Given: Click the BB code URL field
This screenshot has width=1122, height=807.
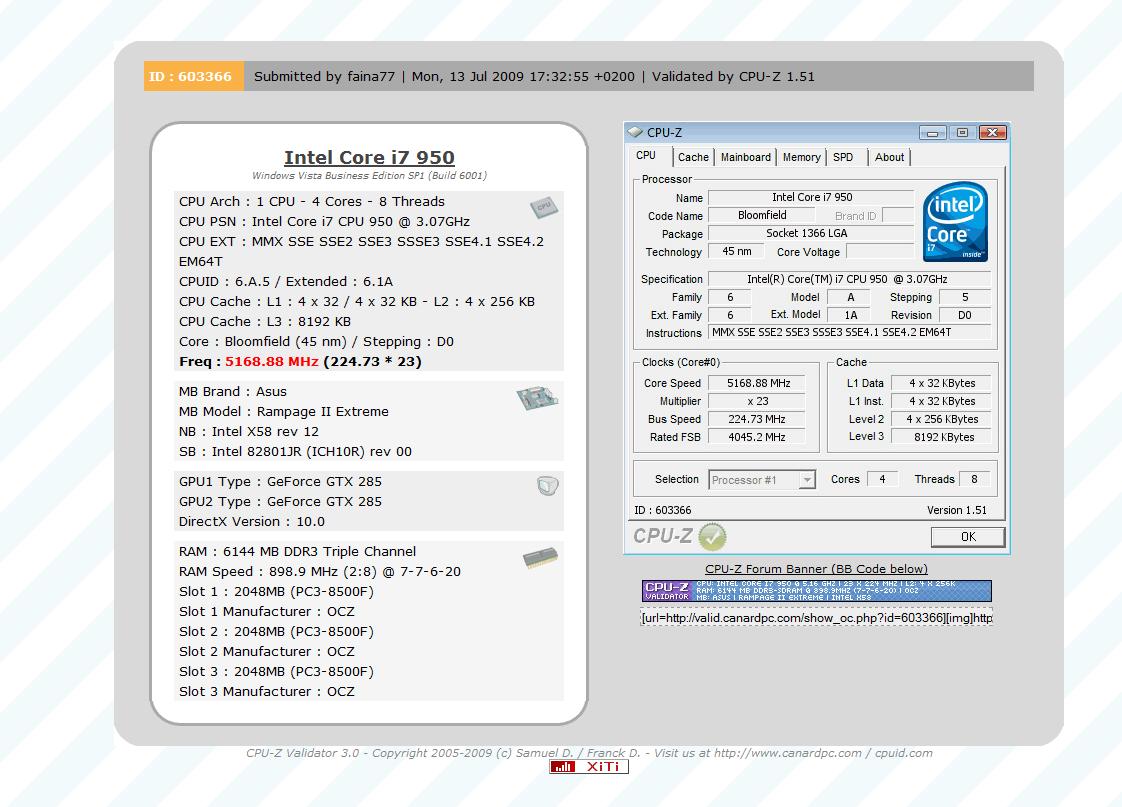Looking at the screenshot, I should [x=816, y=617].
